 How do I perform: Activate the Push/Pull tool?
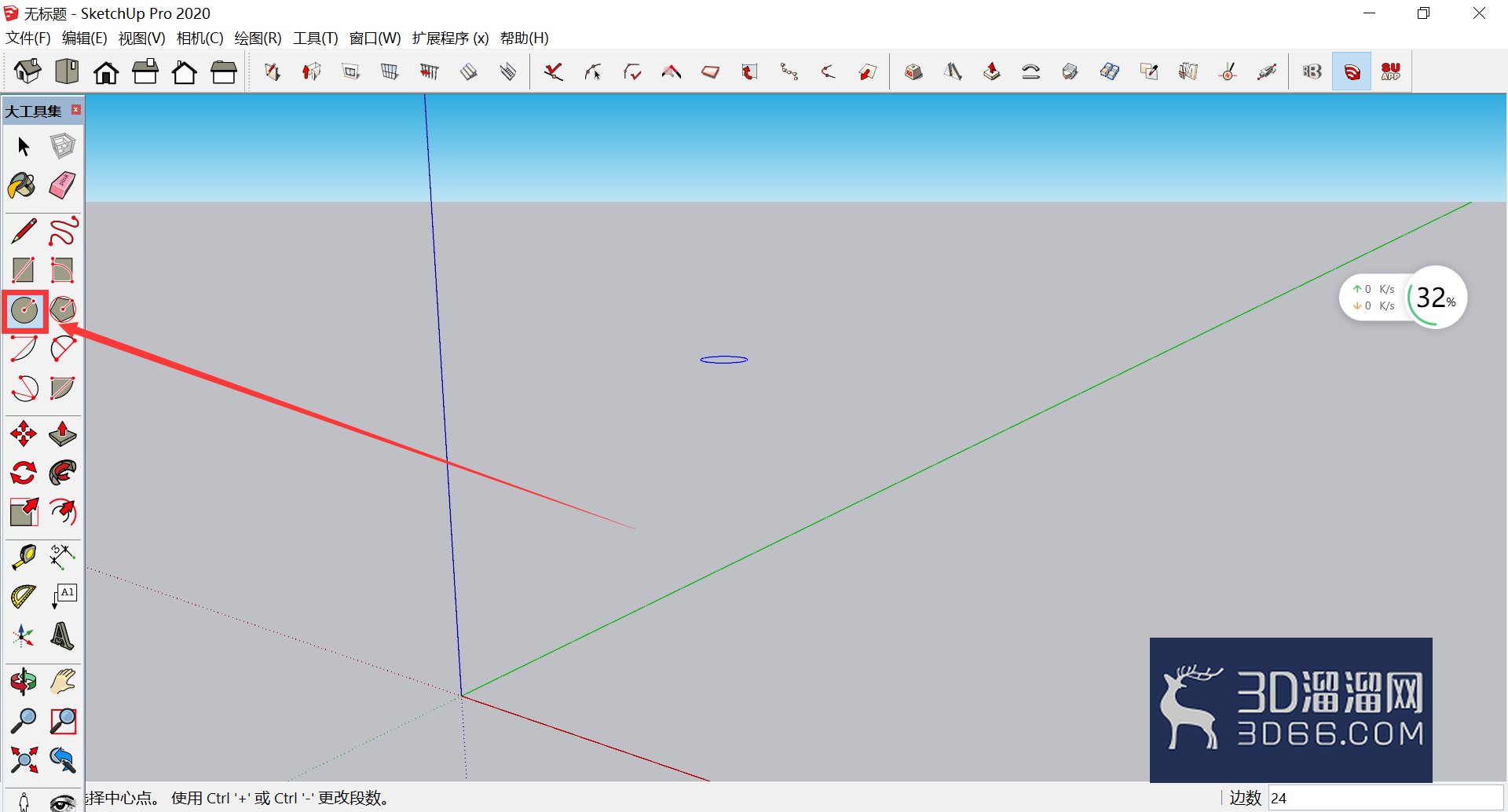click(62, 433)
